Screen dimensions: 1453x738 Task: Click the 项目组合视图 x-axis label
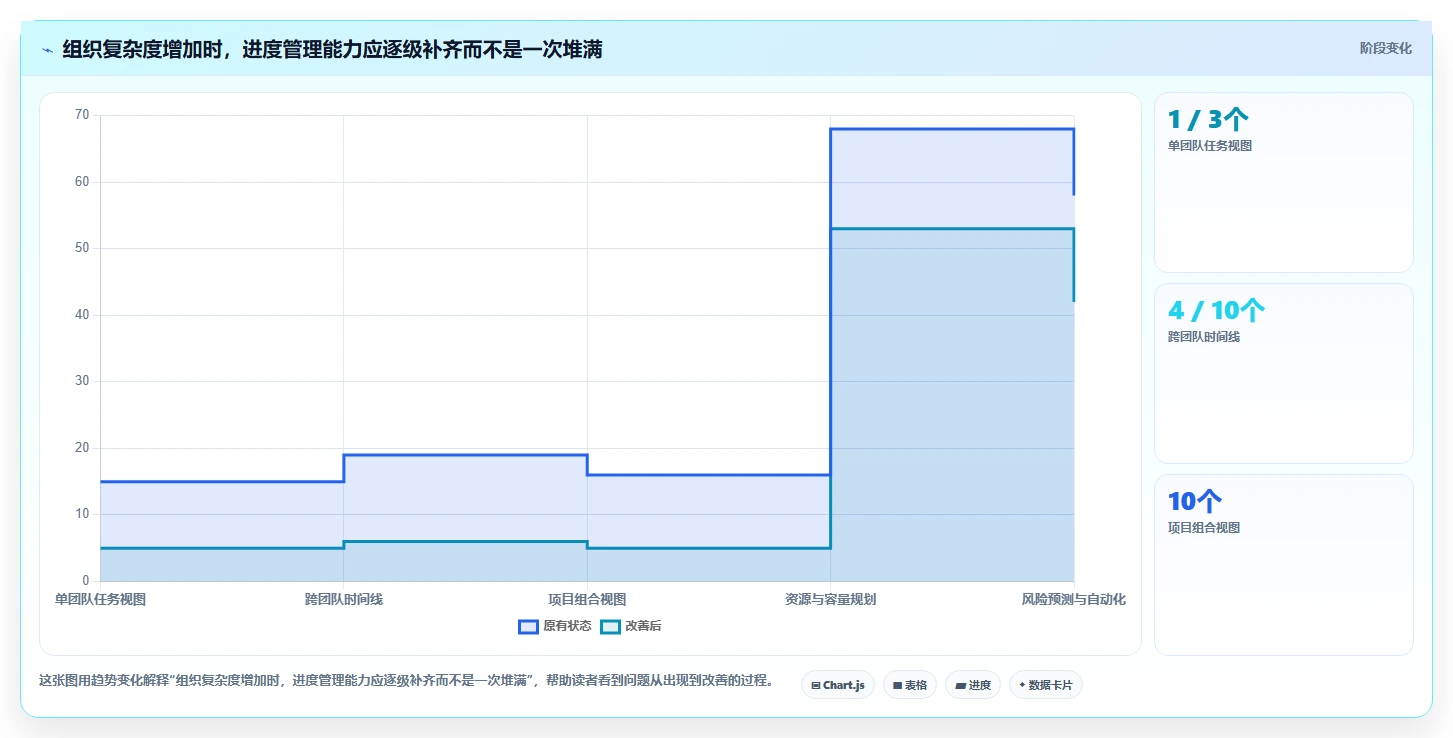587,599
